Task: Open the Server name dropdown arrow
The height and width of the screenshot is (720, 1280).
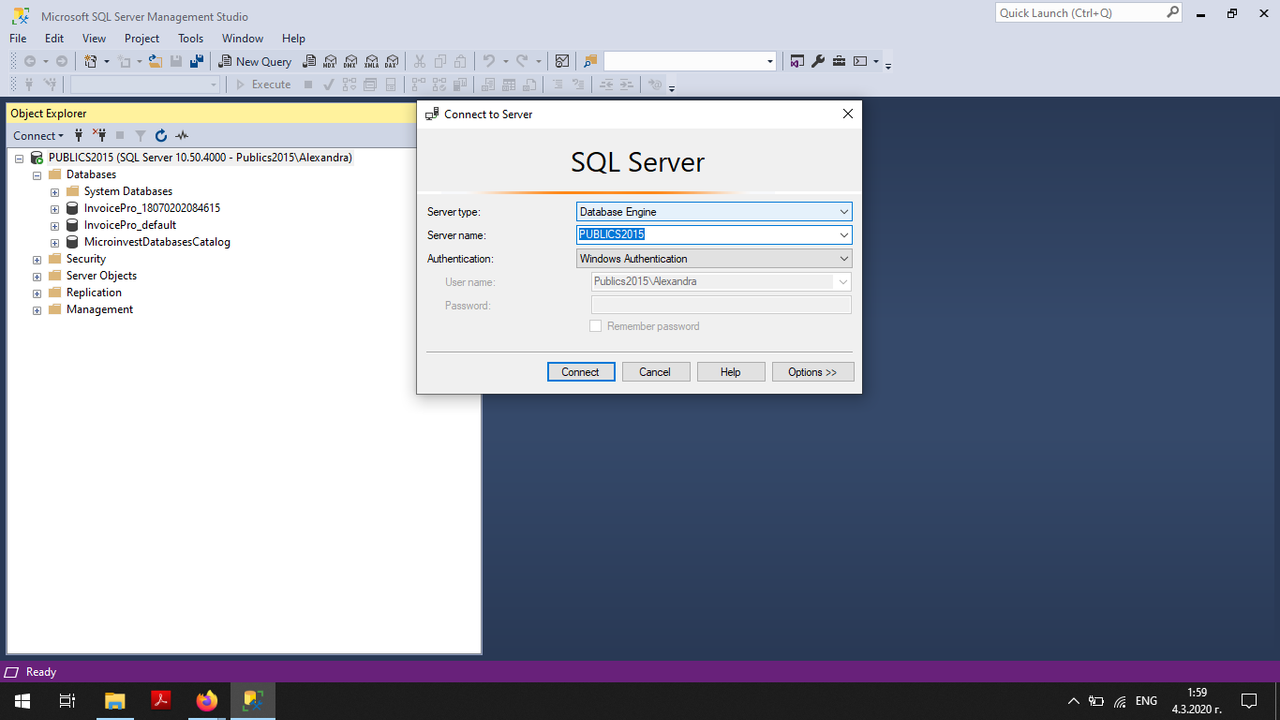Action: coord(844,235)
